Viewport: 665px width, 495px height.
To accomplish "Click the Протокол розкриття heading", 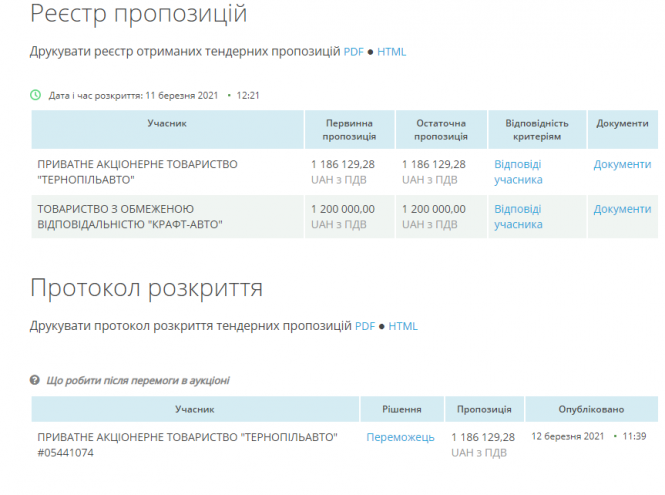I will [147, 289].
